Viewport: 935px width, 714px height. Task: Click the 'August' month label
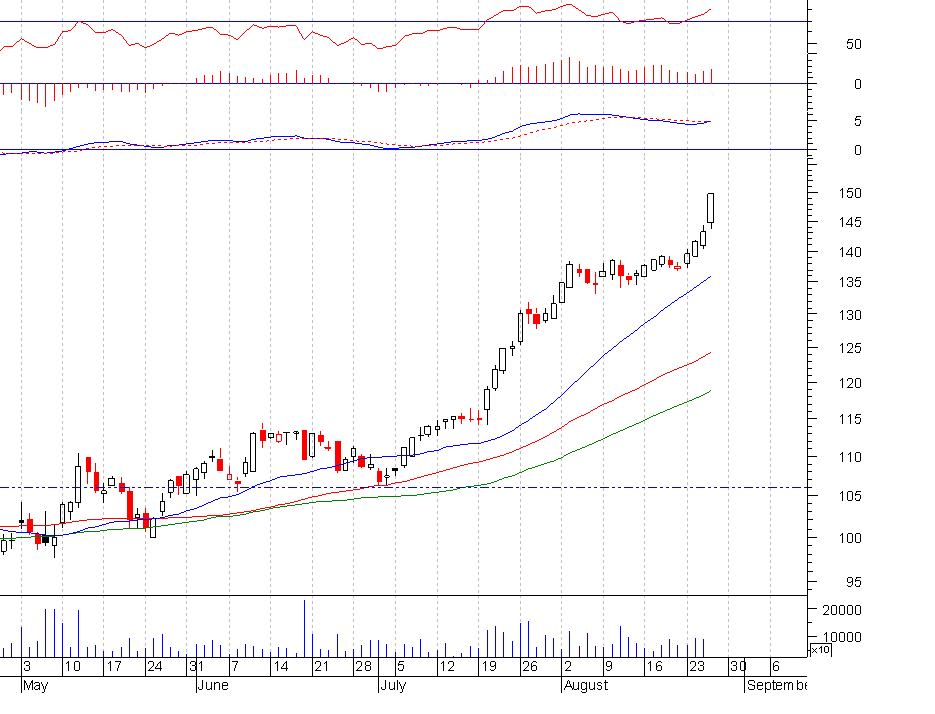coord(586,685)
